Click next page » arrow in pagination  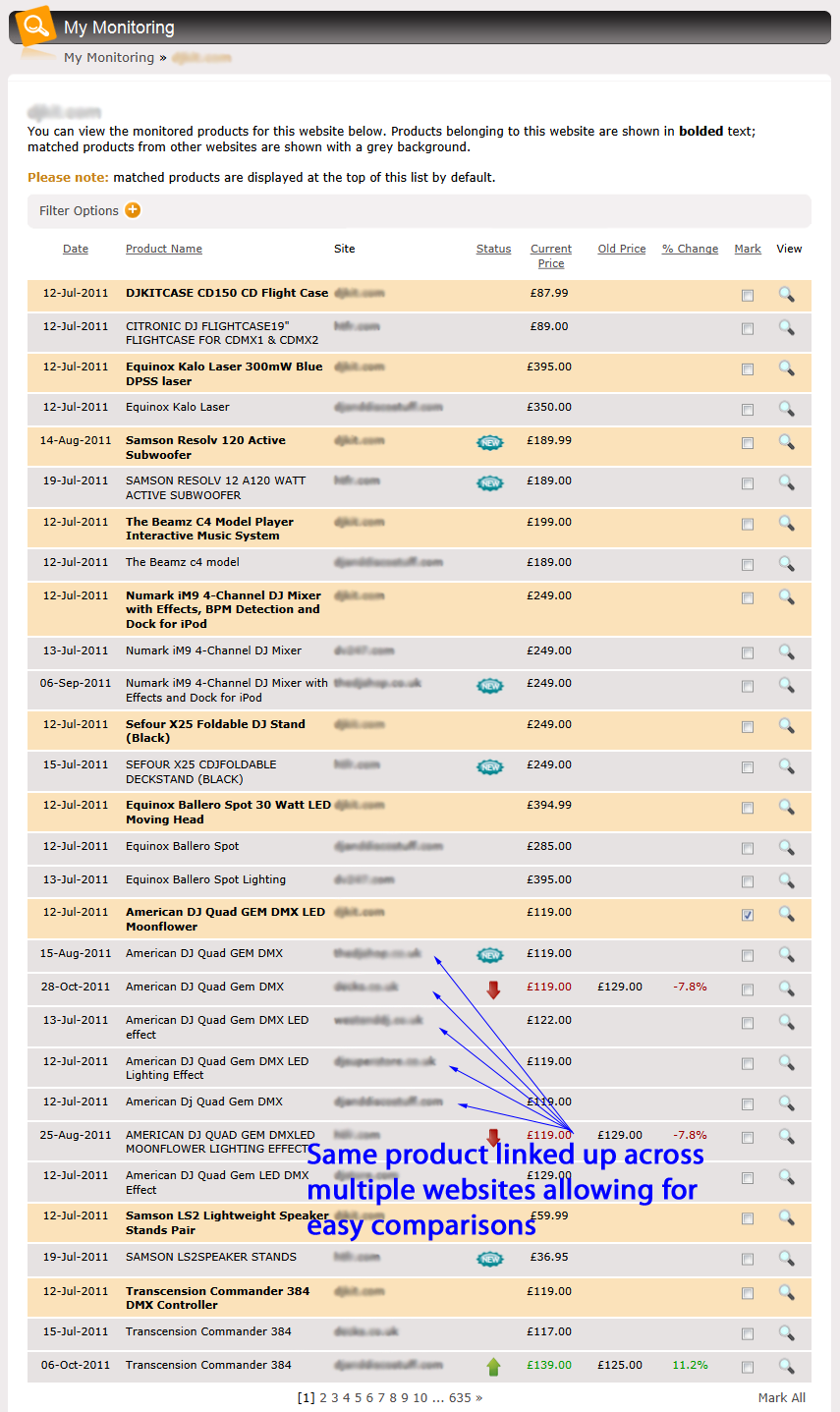[x=479, y=1397]
